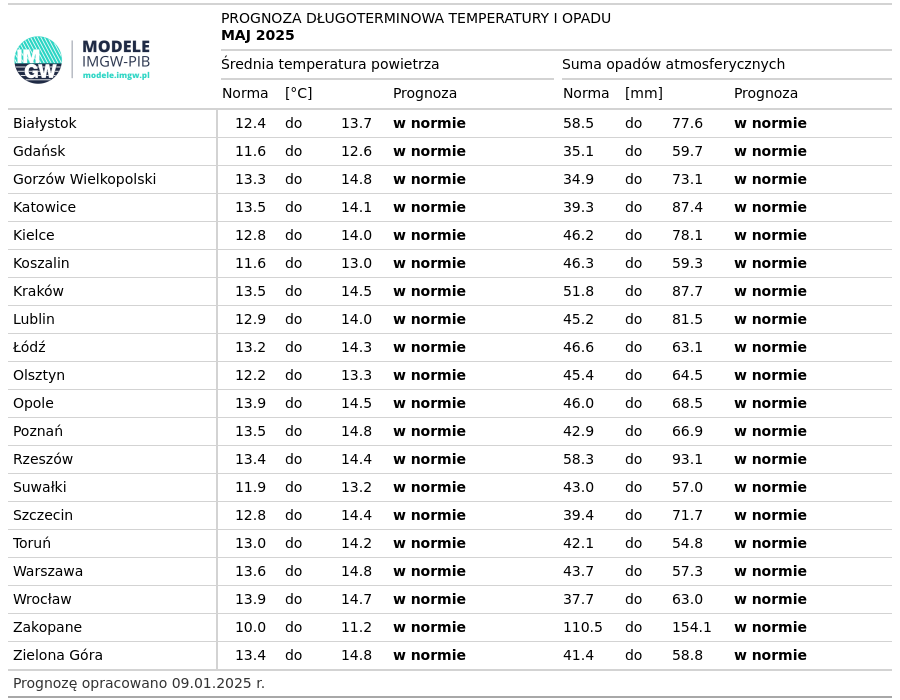Click Wrocław lower precipitation norm 37.7
900x700 pixels.
[579, 600]
